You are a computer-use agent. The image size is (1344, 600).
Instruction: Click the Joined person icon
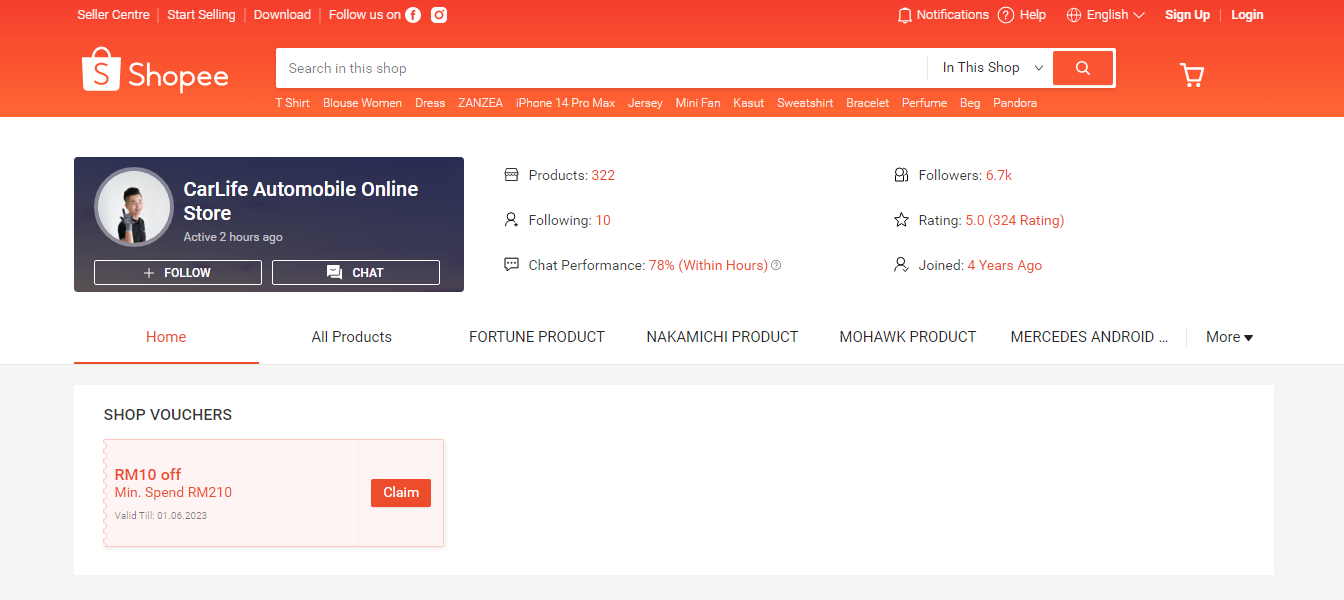tap(901, 265)
